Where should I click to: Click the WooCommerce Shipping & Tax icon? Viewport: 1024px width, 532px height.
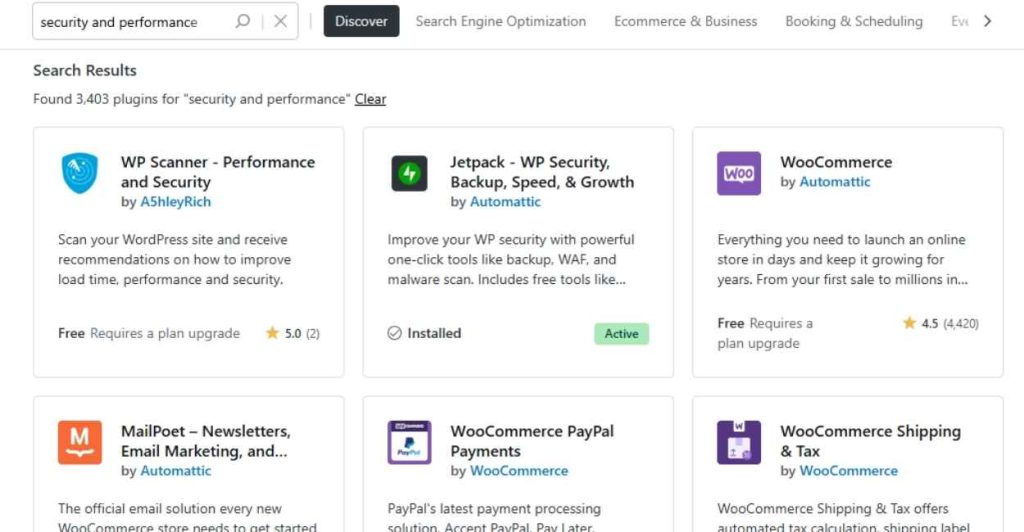739,442
